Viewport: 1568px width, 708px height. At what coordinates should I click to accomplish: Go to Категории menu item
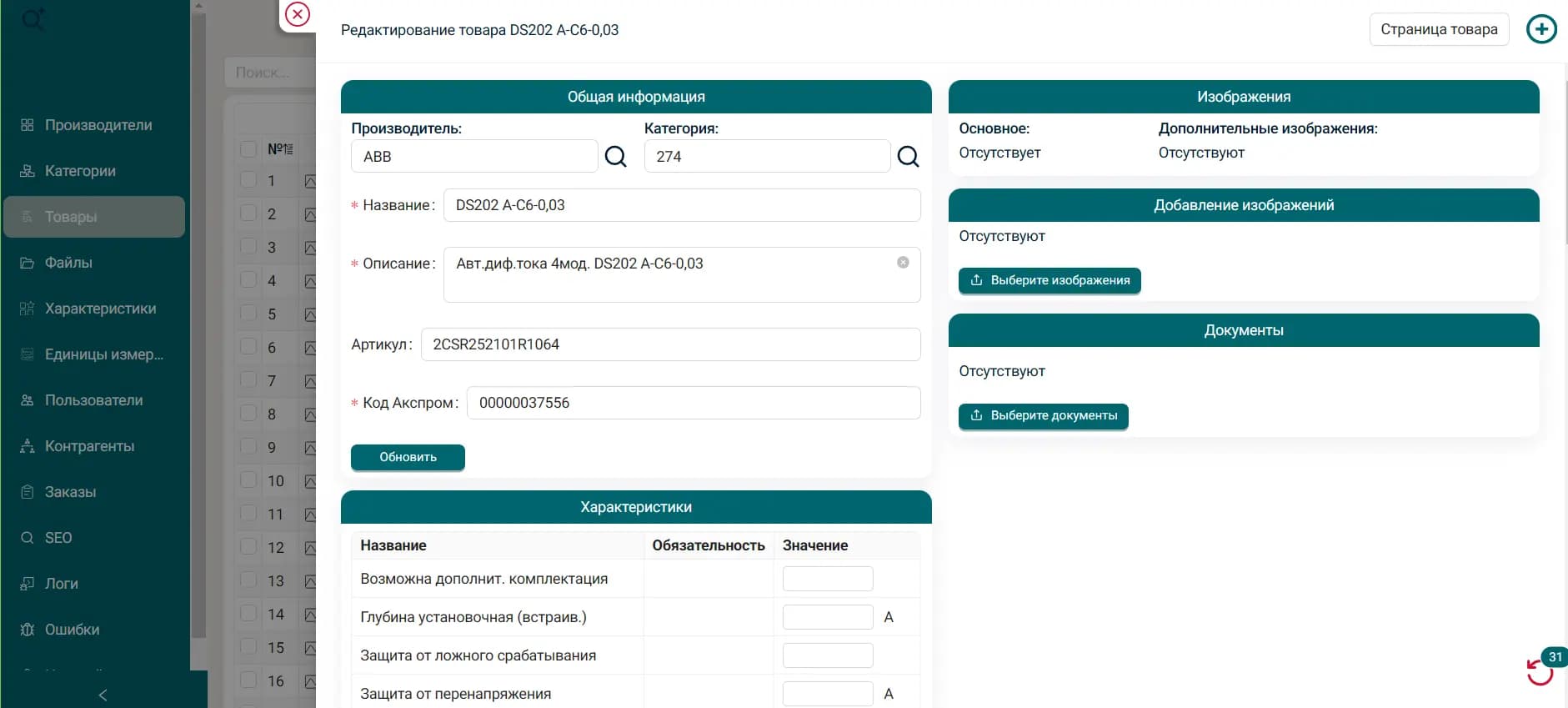coord(80,171)
